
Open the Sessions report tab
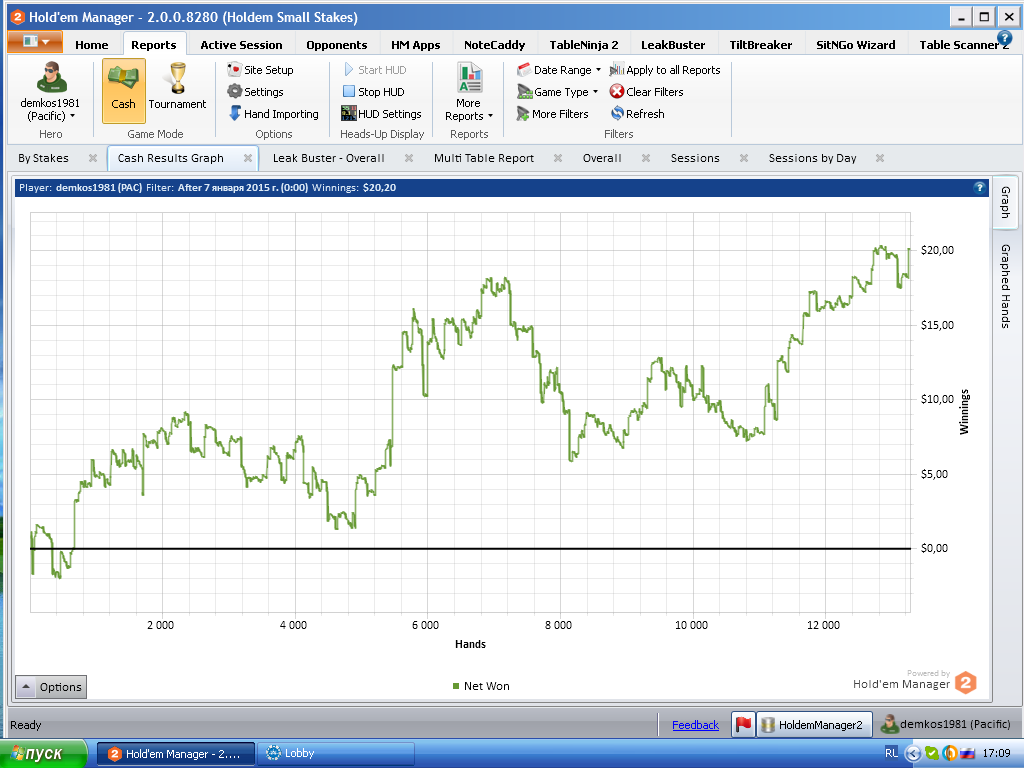pos(695,158)
